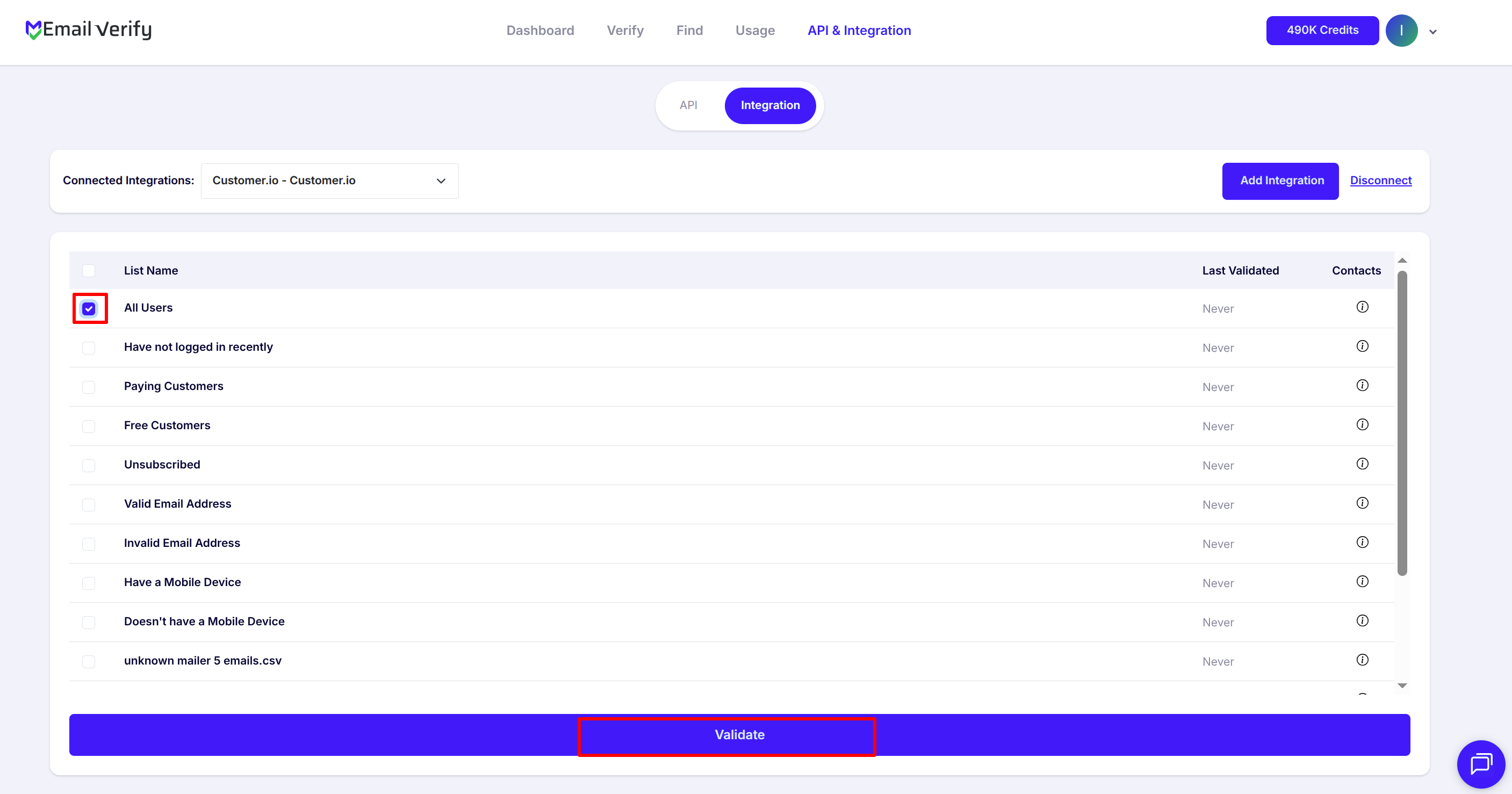
Task: Click the Validate button
Action: (739, 735)
